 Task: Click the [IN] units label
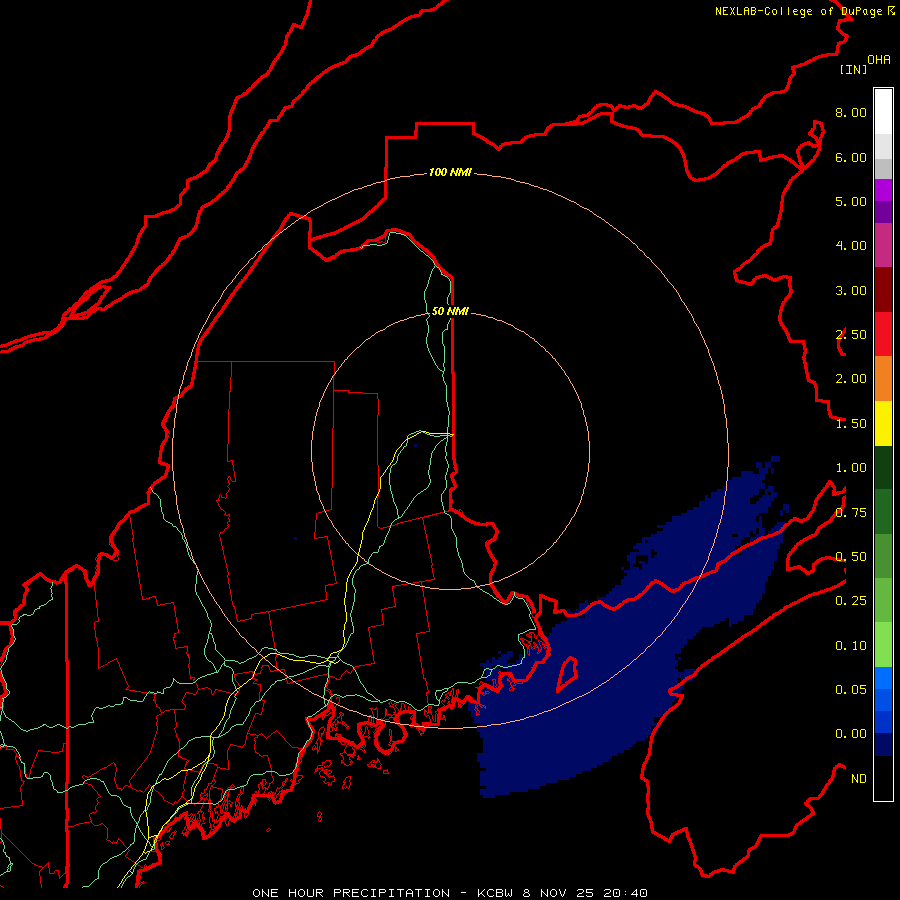[853, 69]
